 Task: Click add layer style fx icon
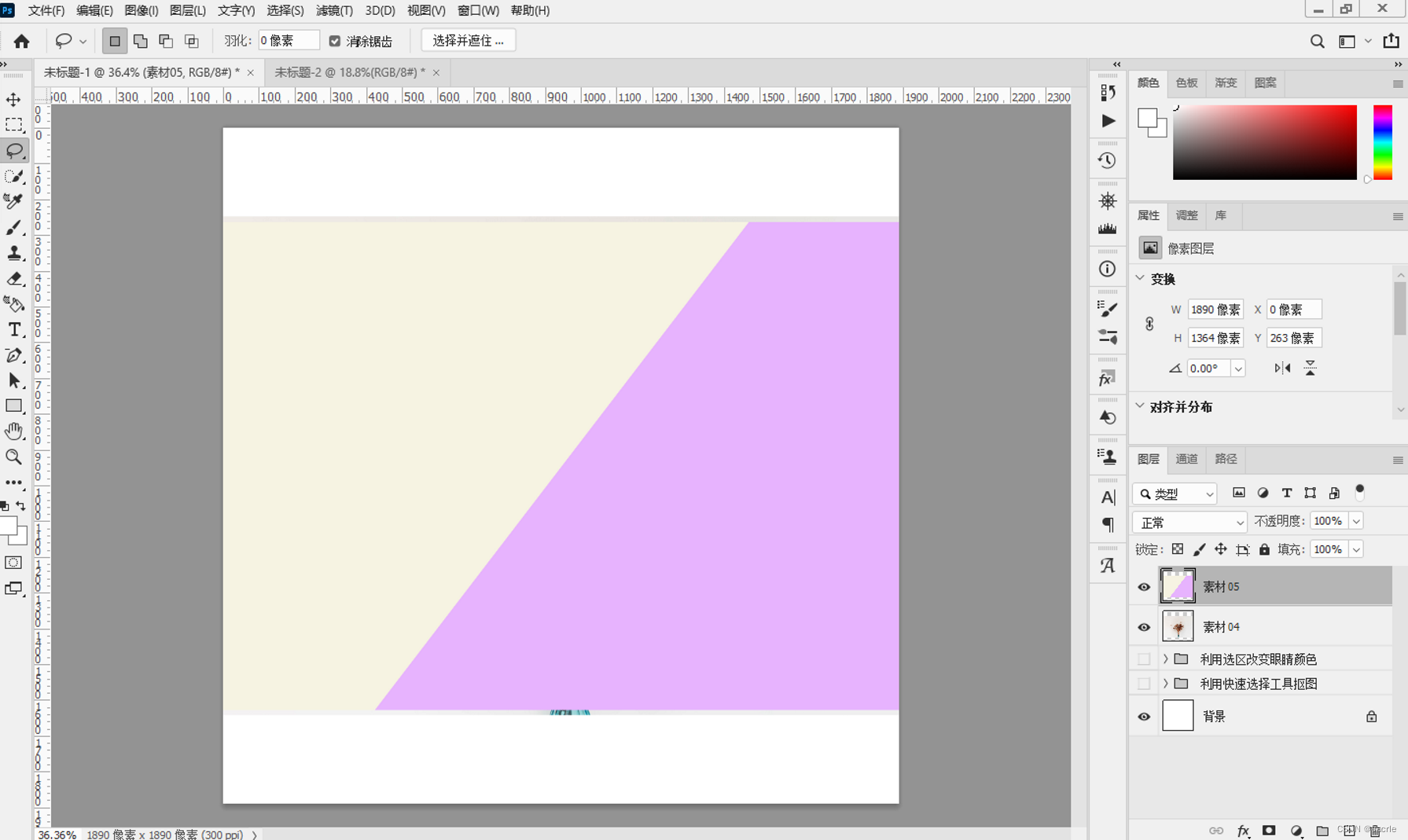(x=1243, y=831)
